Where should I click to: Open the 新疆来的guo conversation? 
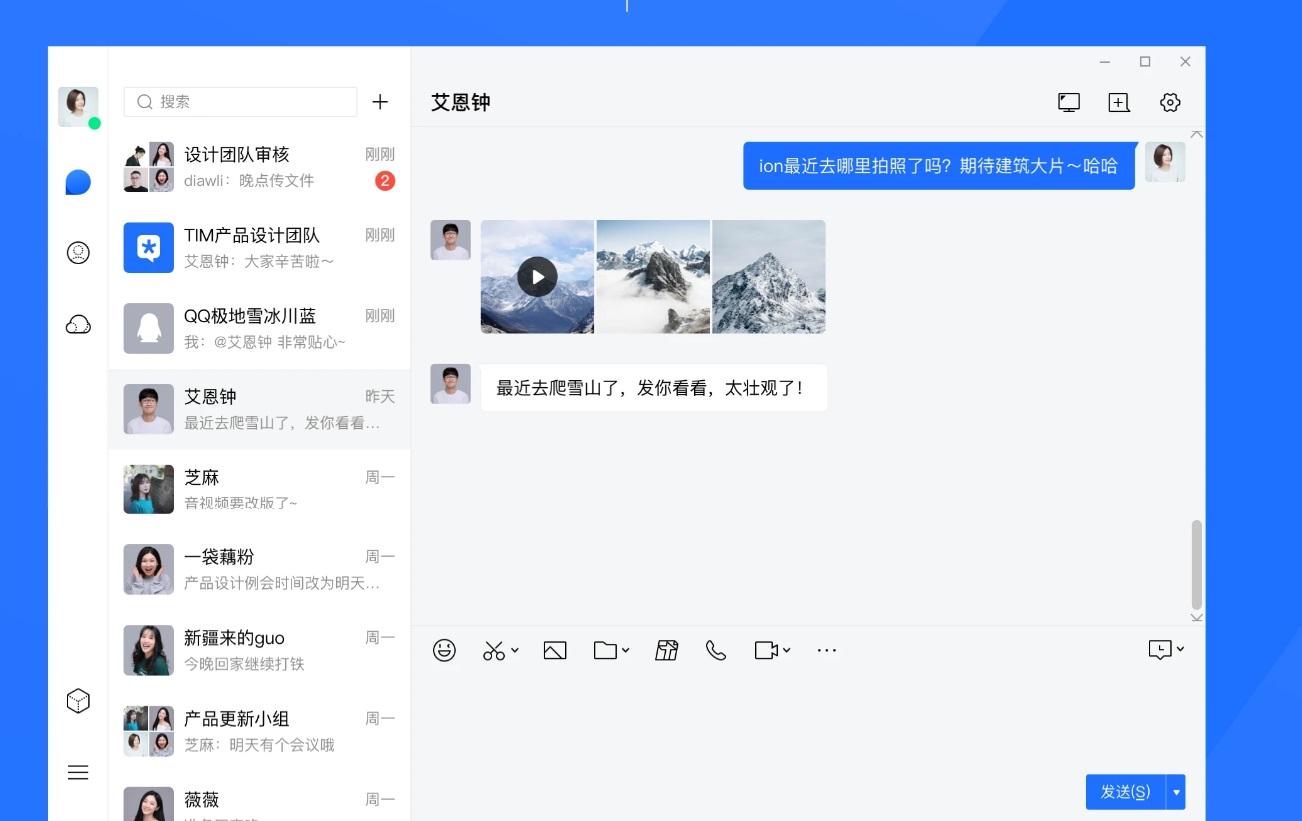pyautogui.click(x=259, y=651)
